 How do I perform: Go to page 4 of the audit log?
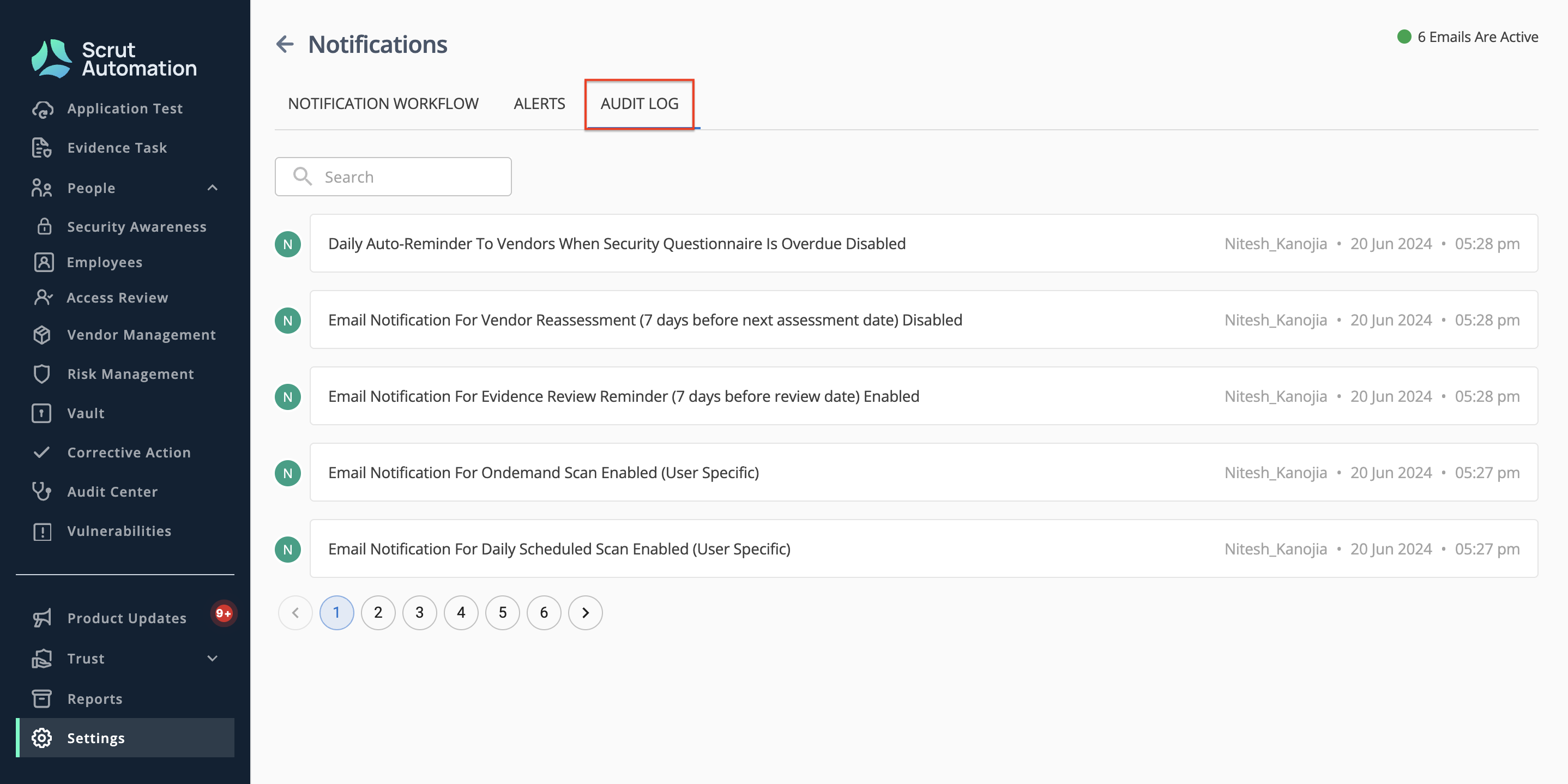click(x=461, y=612)
